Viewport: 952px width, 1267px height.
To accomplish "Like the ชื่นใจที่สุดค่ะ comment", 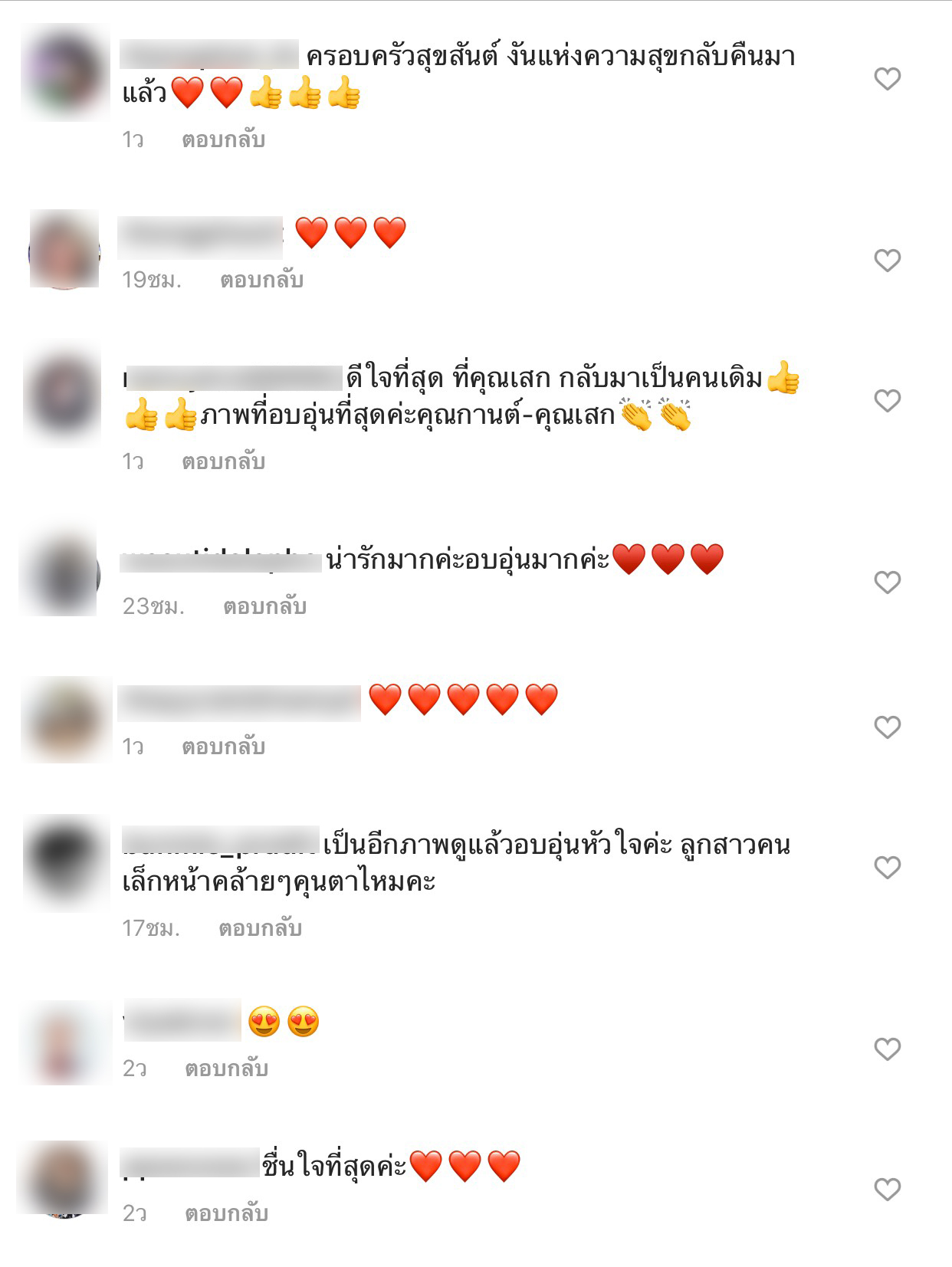I will 887,1189.
